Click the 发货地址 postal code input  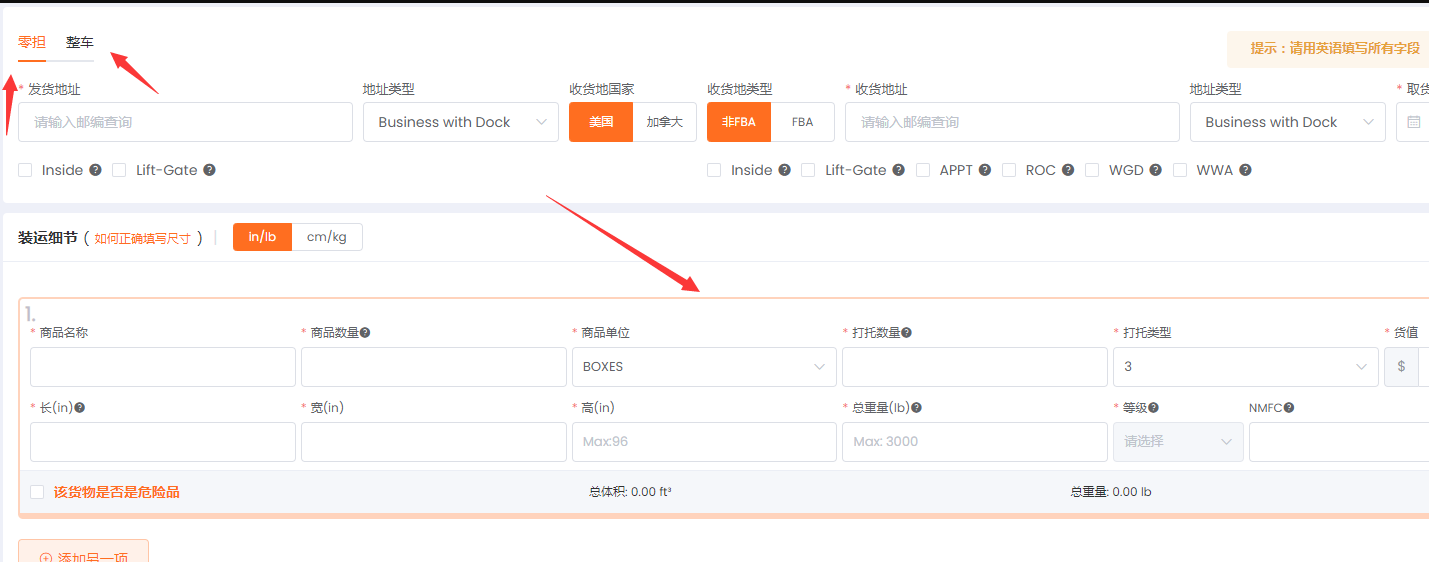[x=185, y=122]
